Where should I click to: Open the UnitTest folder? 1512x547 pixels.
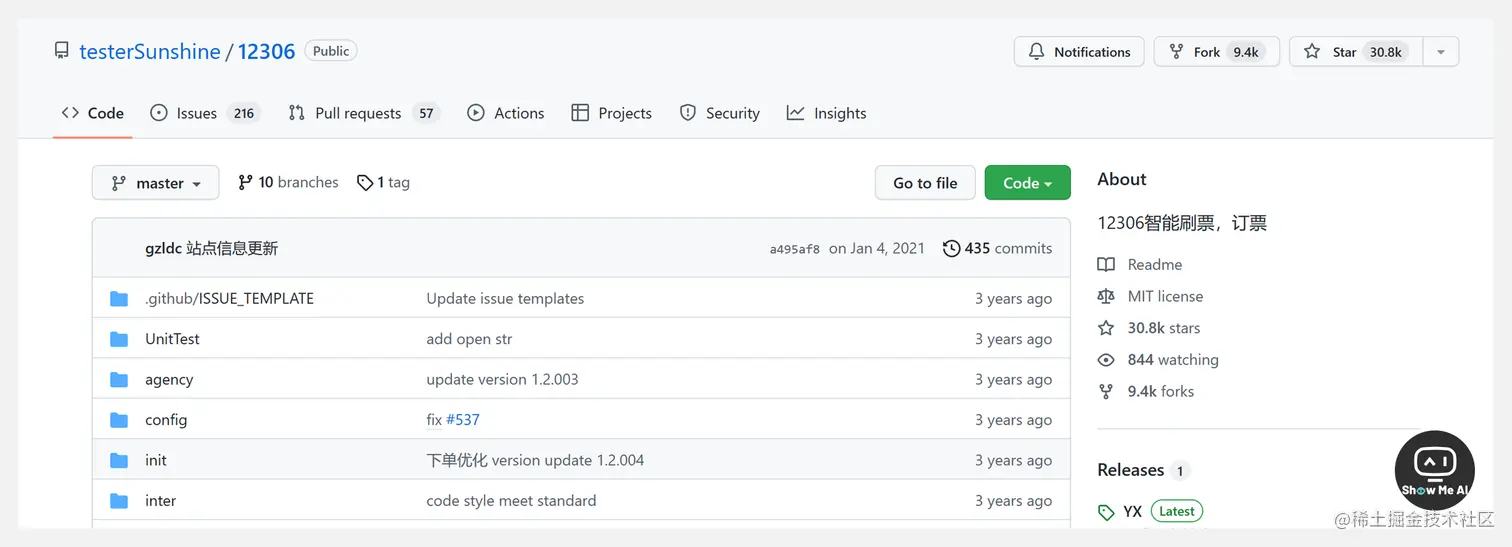pyautogui.click(x=172, y=339)
